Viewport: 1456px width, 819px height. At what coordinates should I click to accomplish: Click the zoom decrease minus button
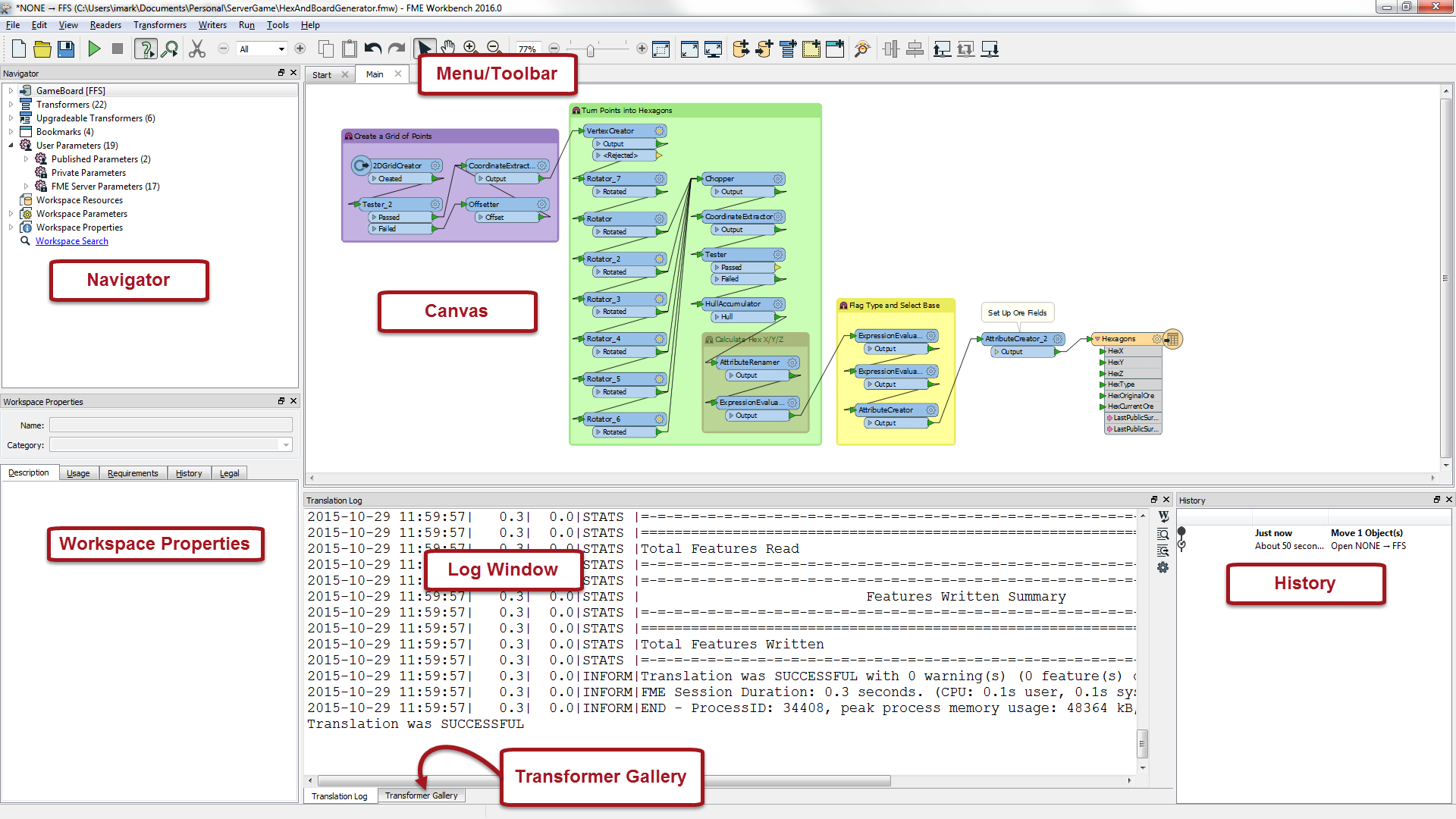point(554,49)
